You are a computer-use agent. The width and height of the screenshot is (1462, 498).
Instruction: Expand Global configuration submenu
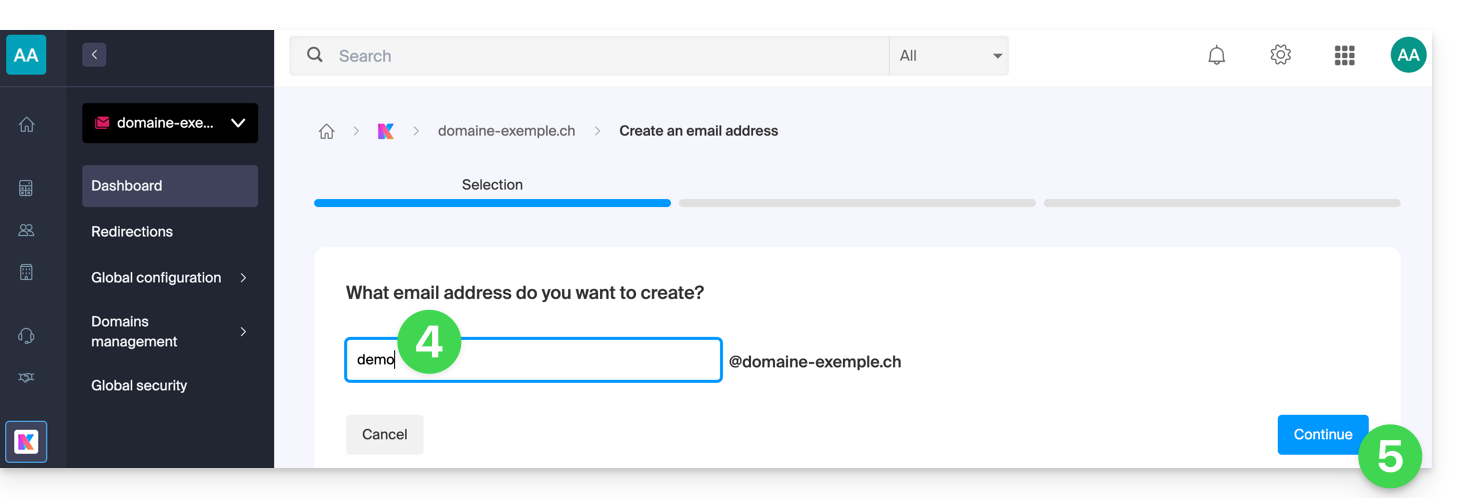tap(170, 277)
